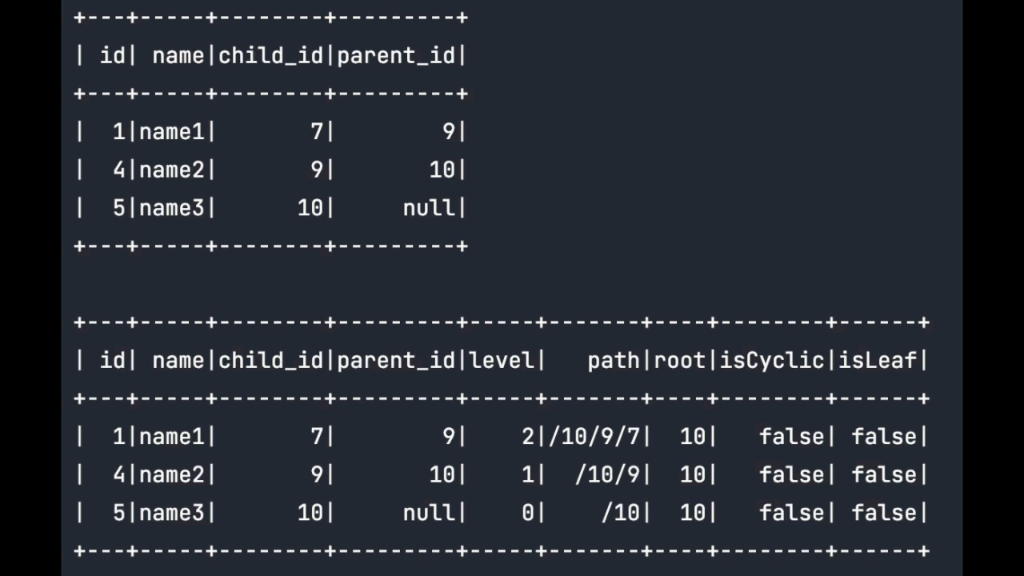The width and height of the screenshot is (1024, 576).
Task: Click the path value in lower name2 row
Action: tap(612, 474)
